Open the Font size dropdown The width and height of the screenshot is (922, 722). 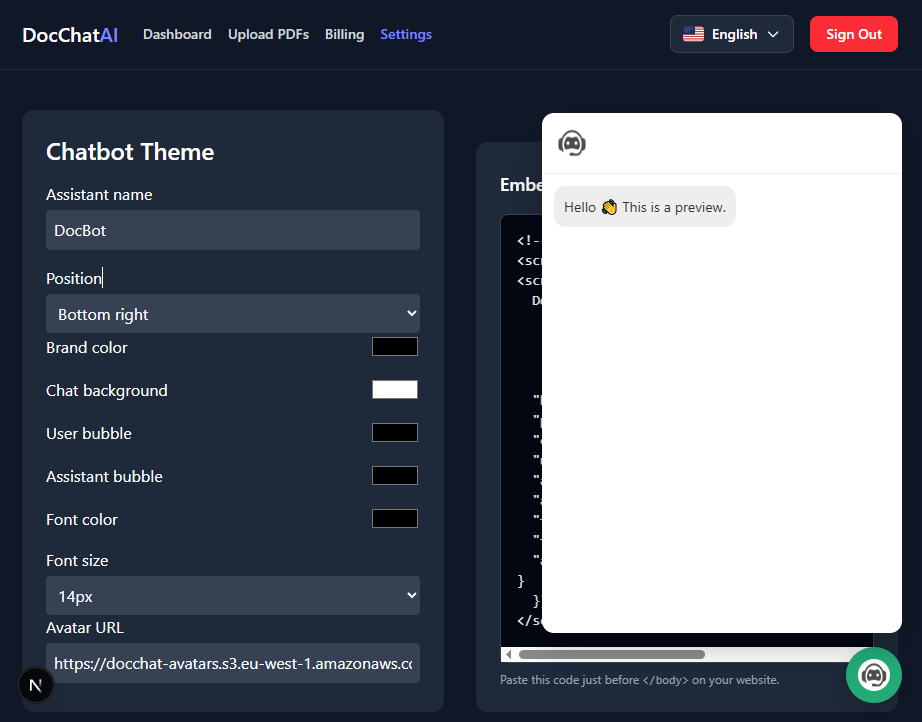(x=232, y=595)
